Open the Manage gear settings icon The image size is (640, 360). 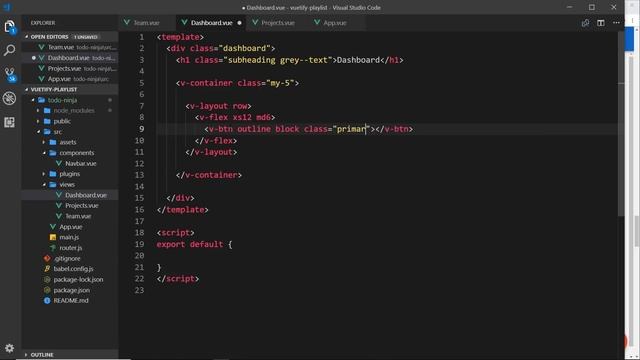[x=9, y=348]
